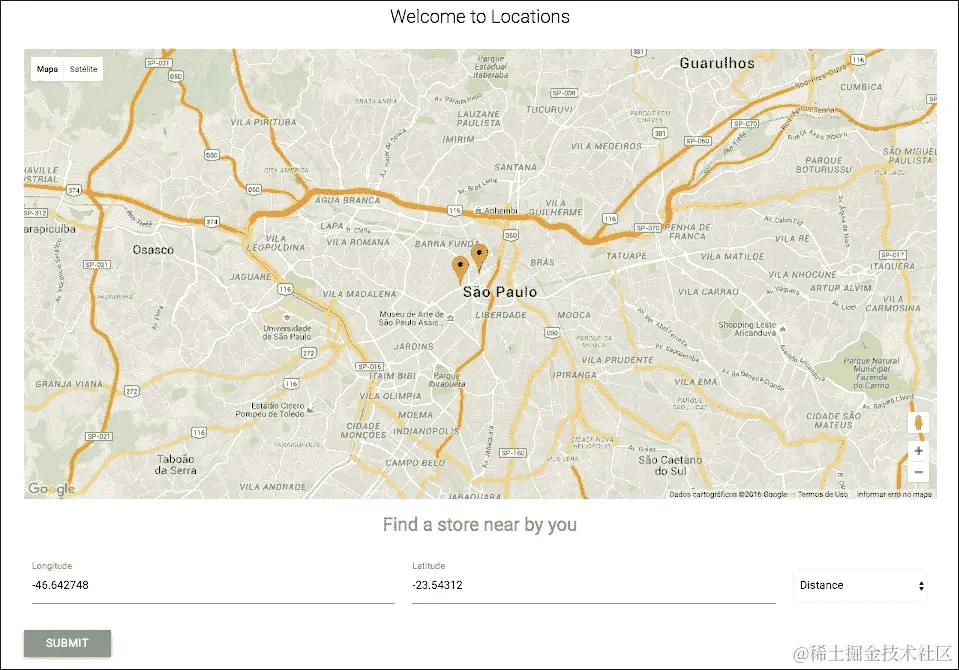Zoom out with the minus button
Viewport: 959px width, 670px height.
(918, 472)
